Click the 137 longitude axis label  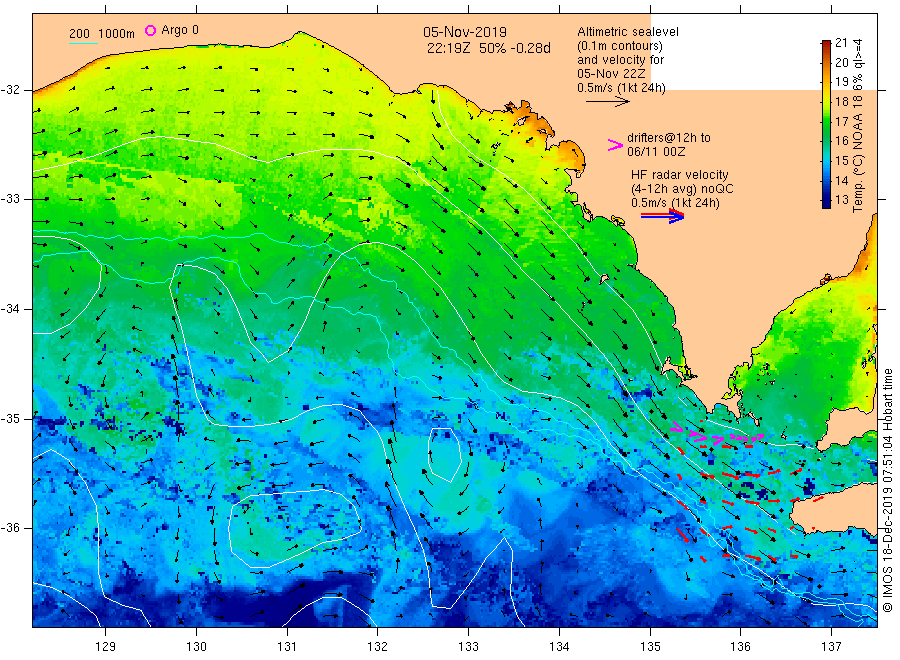tap(832, 647)
